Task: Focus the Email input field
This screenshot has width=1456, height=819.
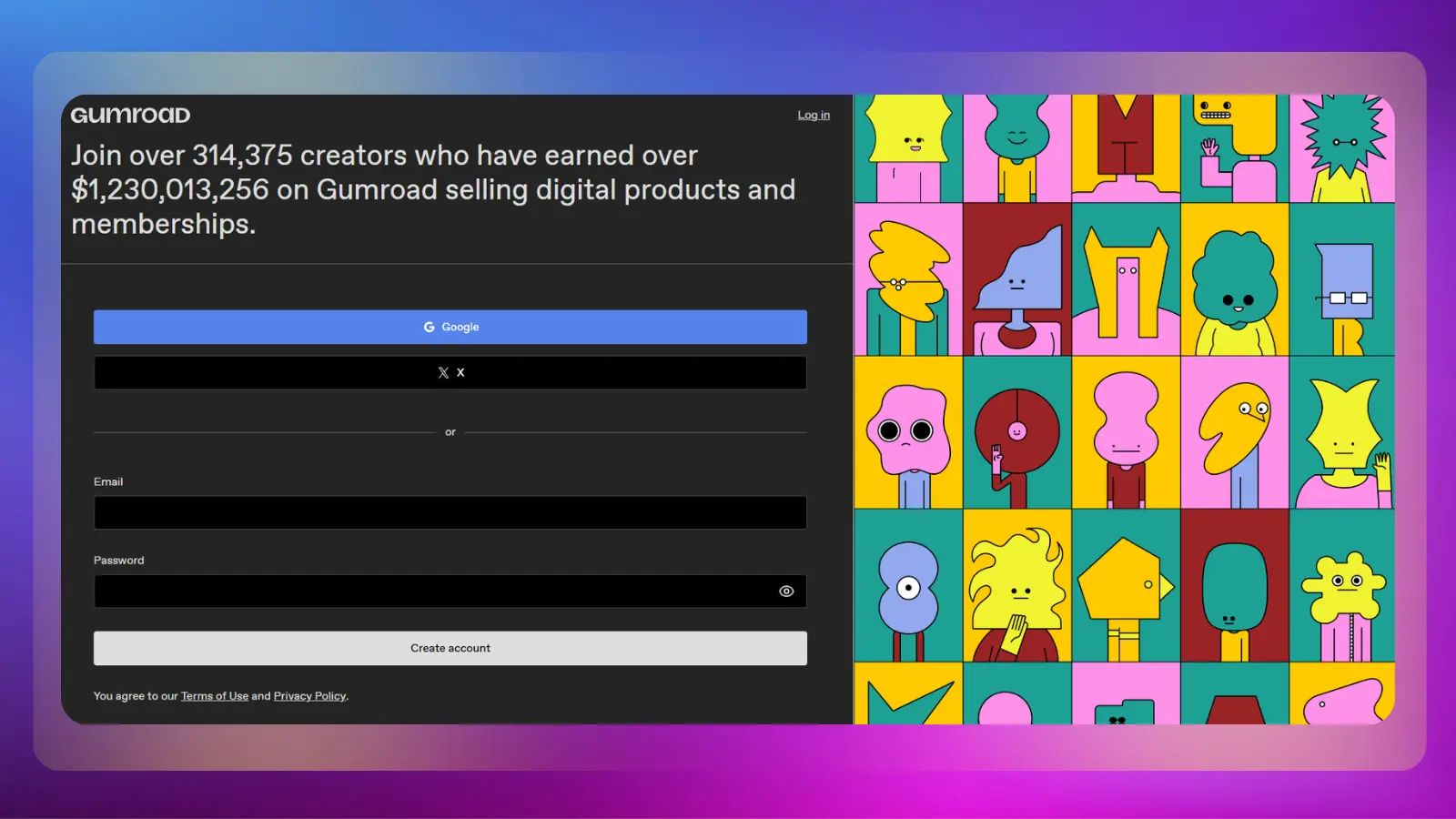Action: tap(450, 512)
